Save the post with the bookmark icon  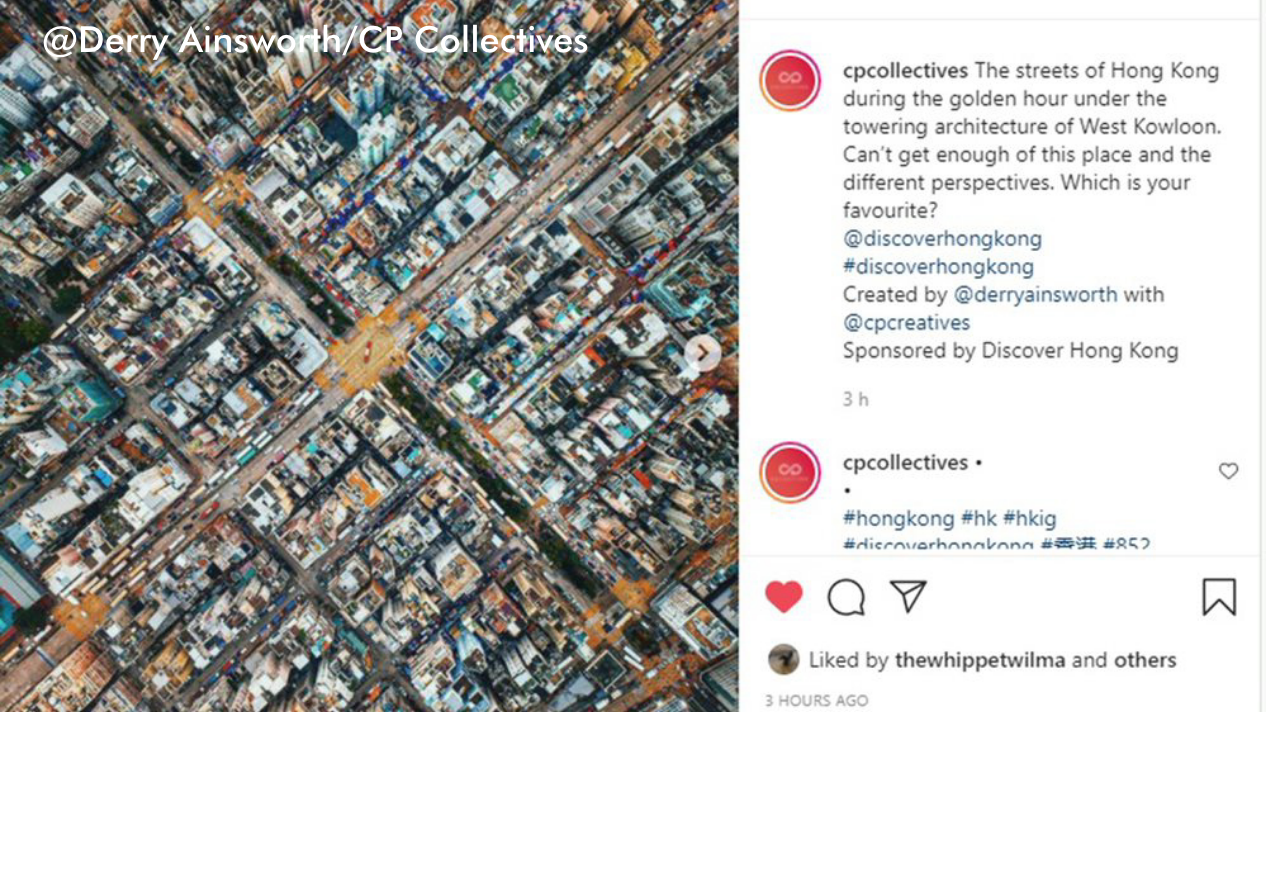click(x=1219, y=597)
